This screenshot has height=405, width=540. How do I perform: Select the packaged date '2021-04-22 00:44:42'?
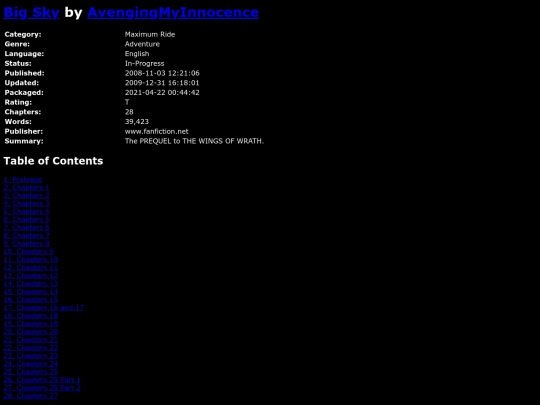[162, 92]
